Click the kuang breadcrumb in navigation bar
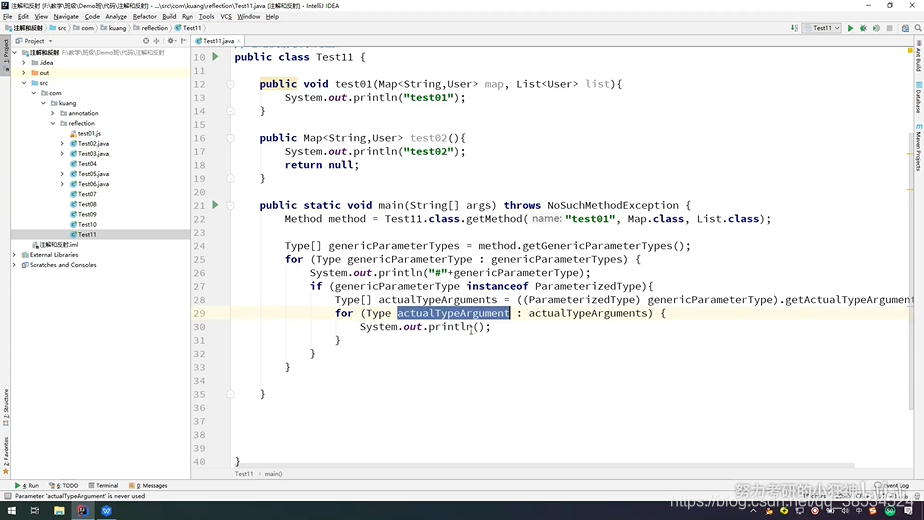 113,28
